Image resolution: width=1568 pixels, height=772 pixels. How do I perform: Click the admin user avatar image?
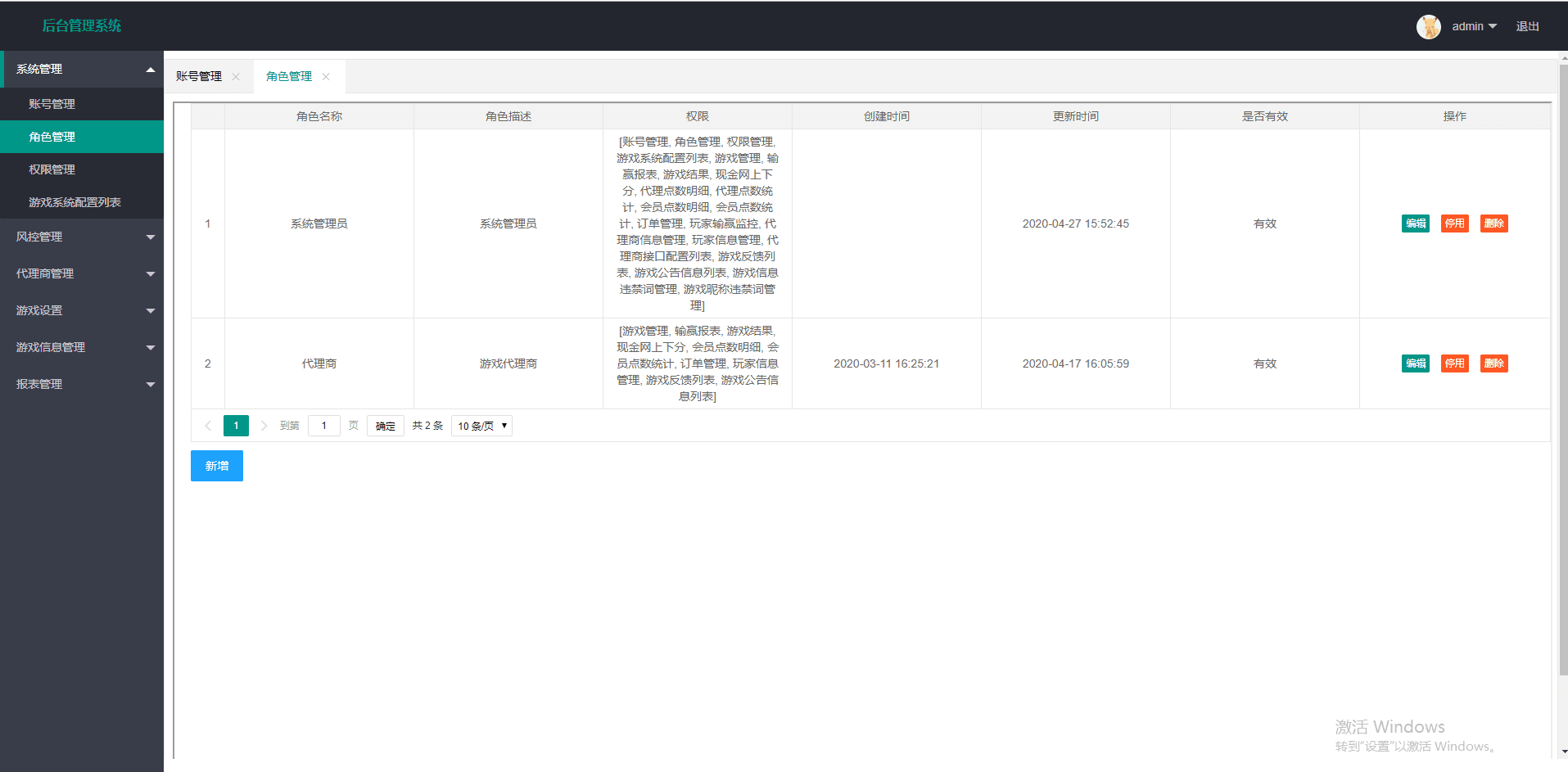pos(1428,26)
